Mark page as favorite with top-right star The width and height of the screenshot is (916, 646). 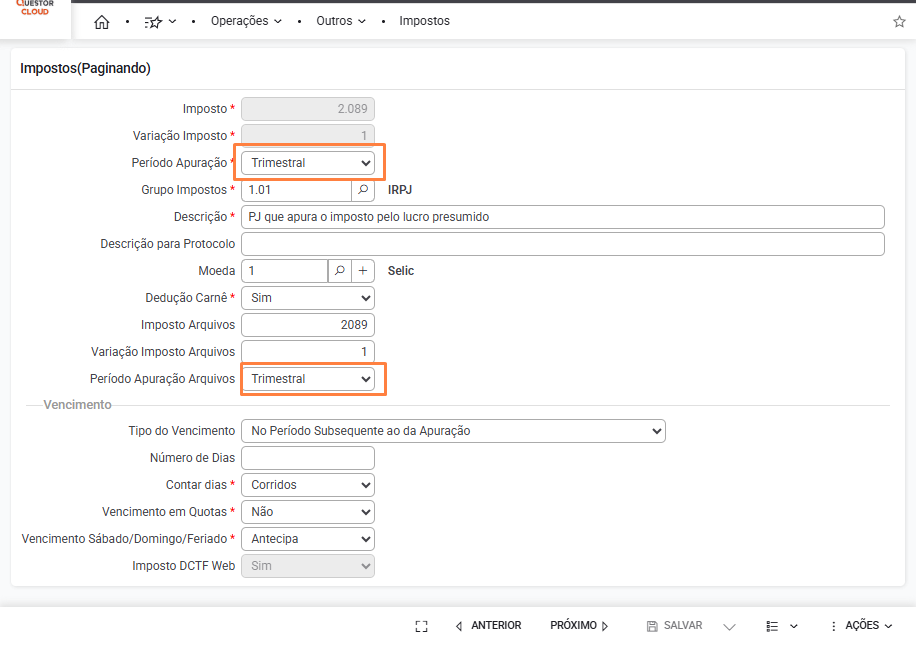[x=898, y=21]
